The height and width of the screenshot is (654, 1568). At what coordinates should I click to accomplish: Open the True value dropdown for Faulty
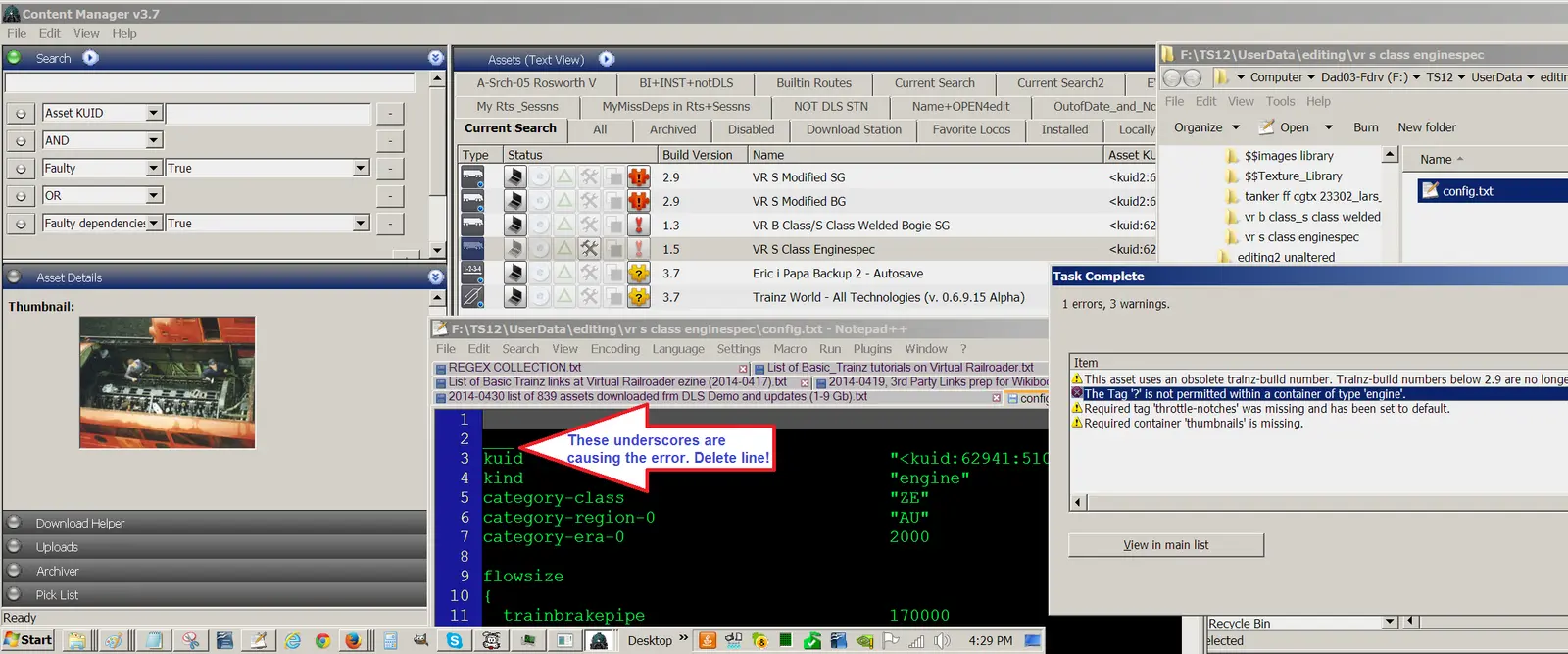(x=361, y=168)
